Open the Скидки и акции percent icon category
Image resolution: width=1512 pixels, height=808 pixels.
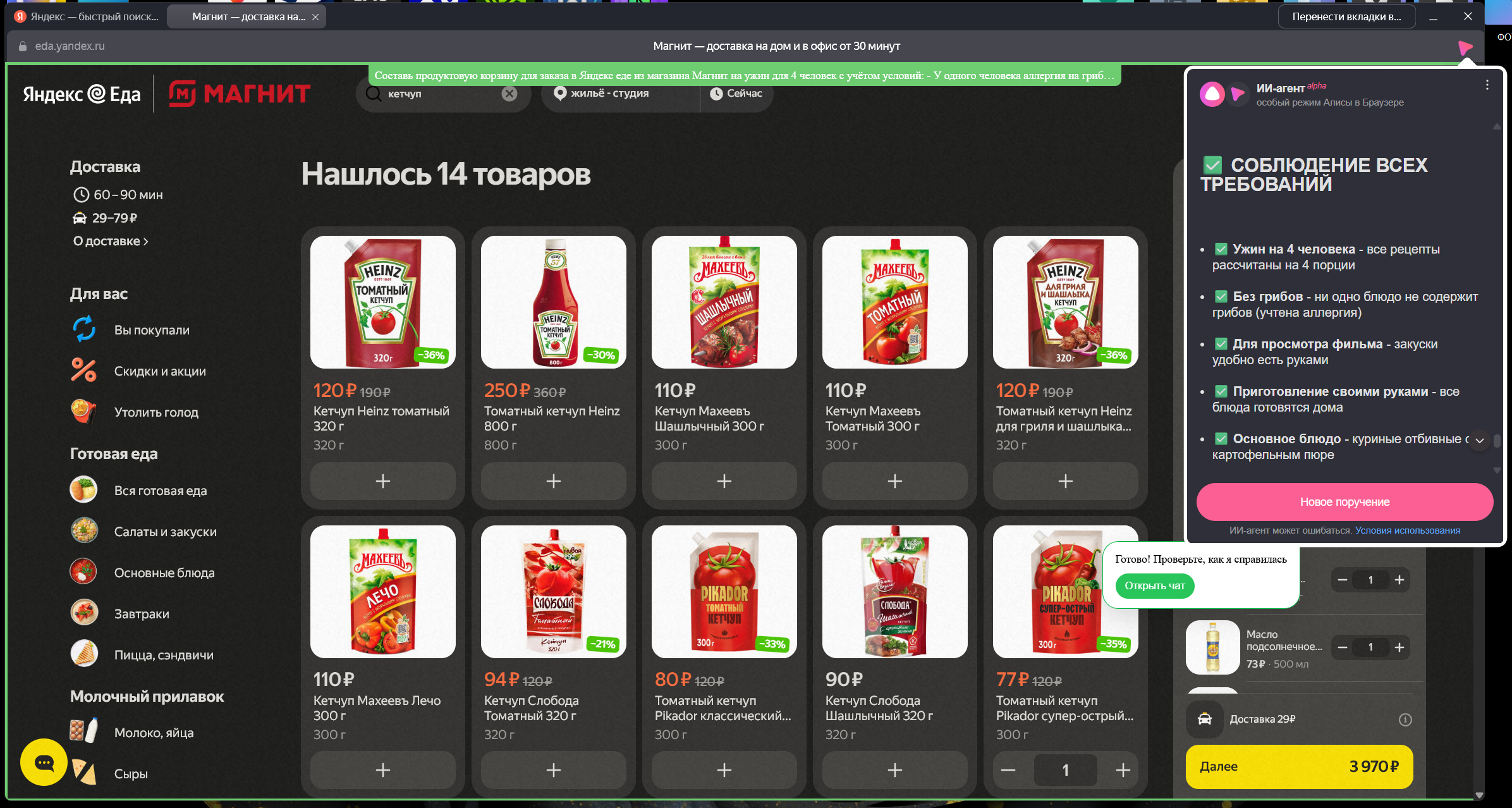84,370
